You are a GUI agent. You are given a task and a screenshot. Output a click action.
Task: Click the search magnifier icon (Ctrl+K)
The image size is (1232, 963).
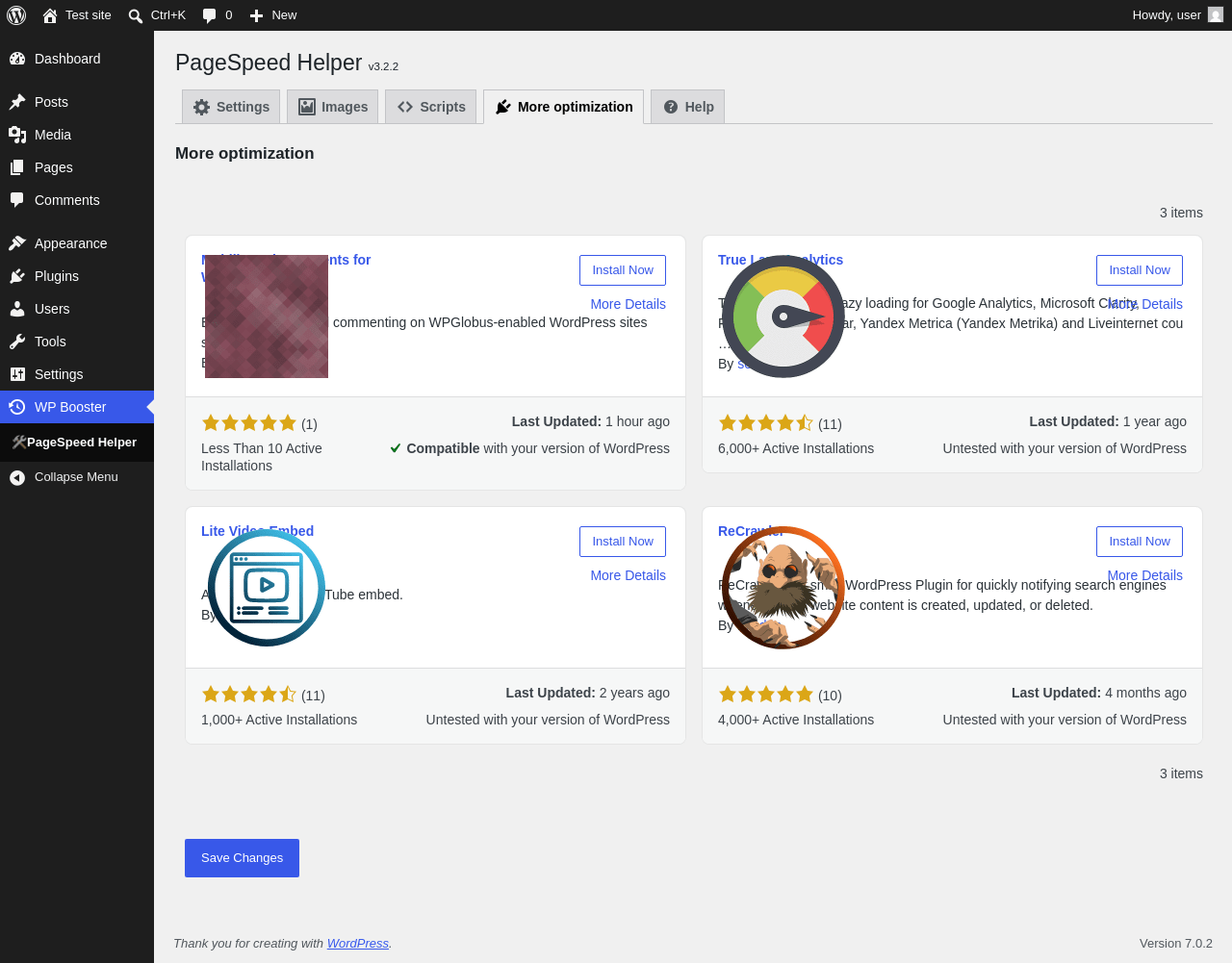click(136, 15)
